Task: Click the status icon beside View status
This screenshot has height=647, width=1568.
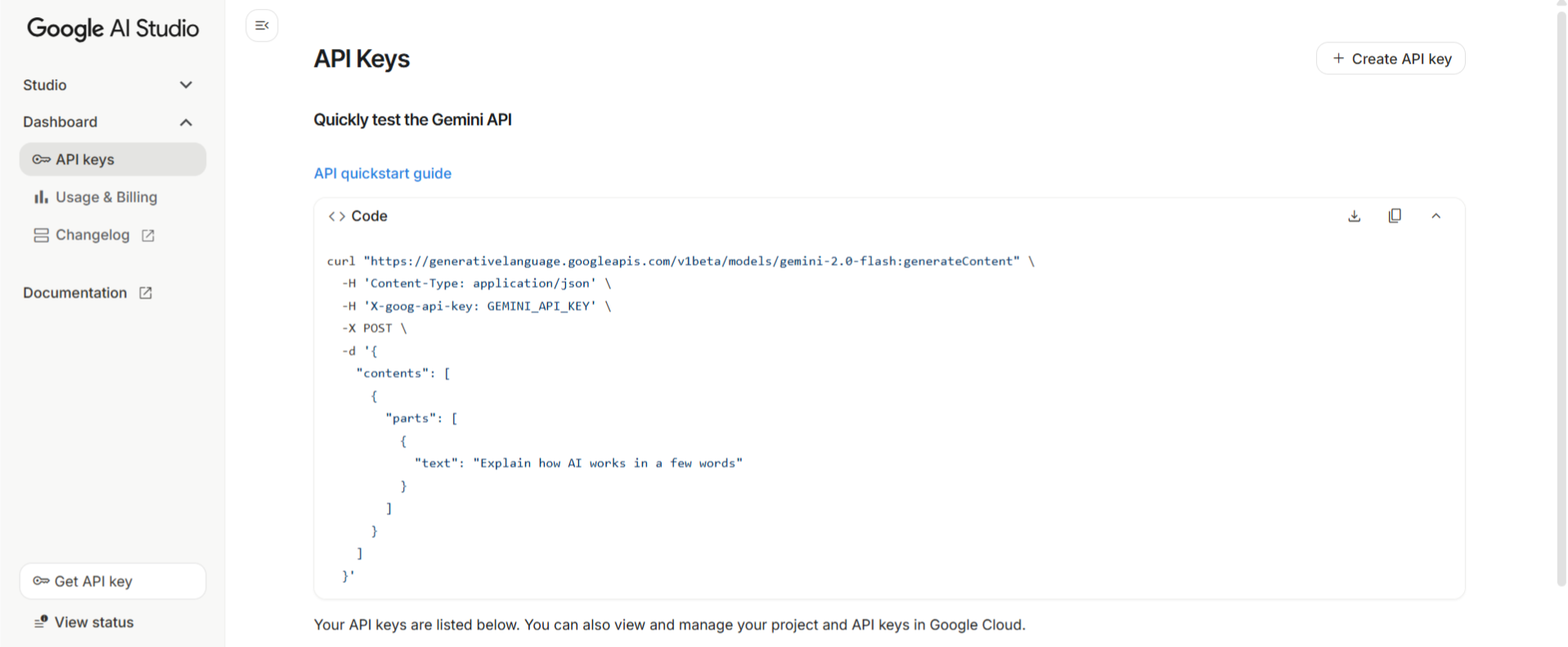Action: pyautogui.click(x=41, y=622)
